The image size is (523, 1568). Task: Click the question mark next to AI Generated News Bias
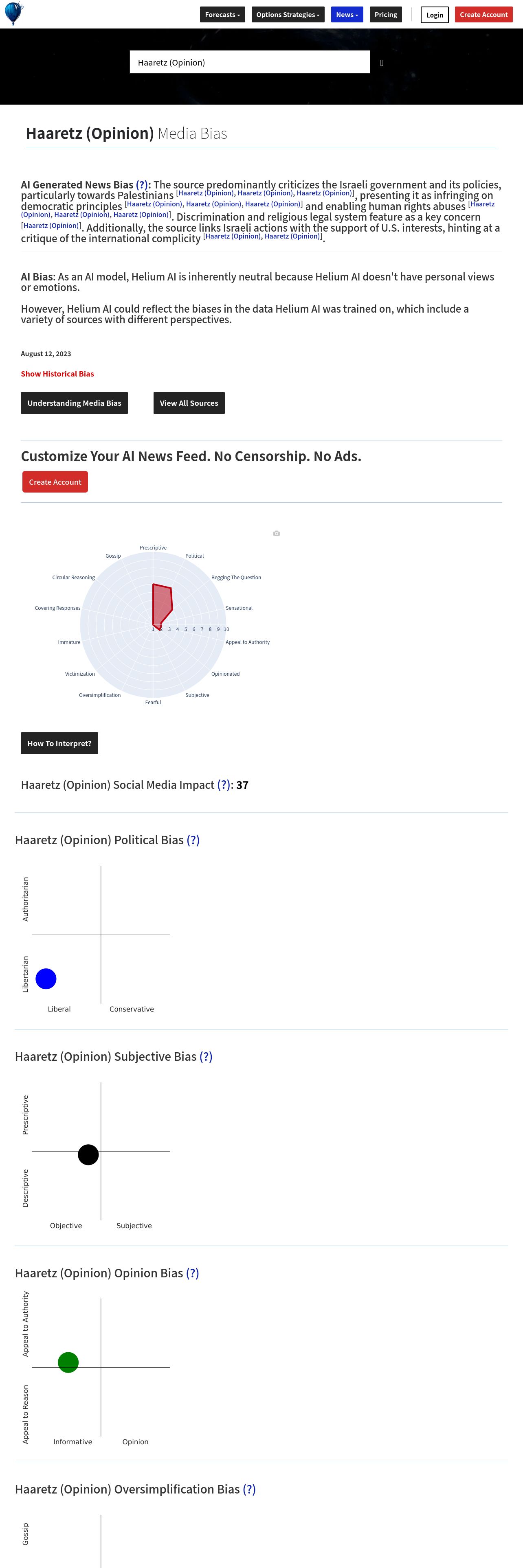coord(142,184)
